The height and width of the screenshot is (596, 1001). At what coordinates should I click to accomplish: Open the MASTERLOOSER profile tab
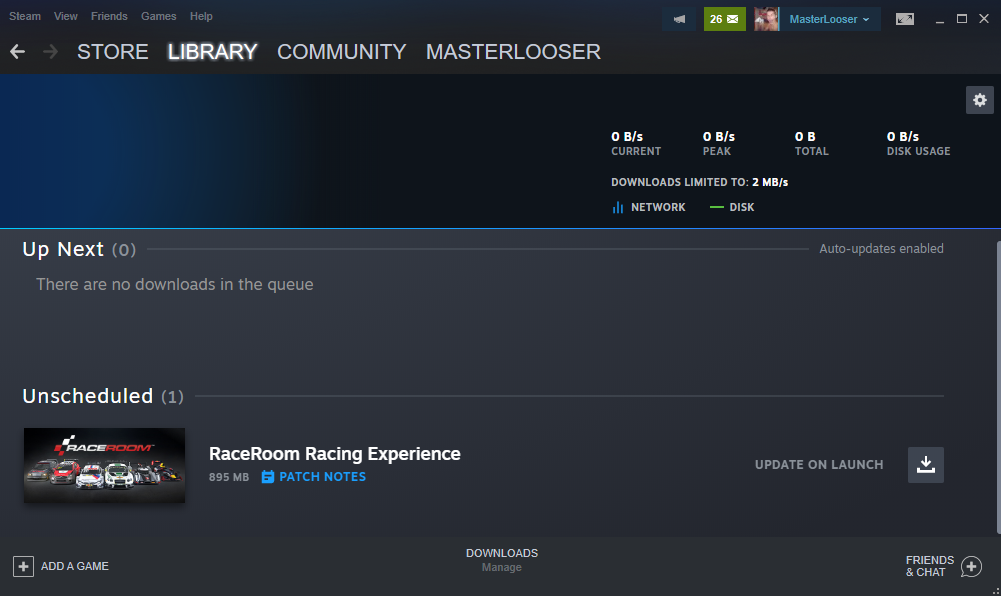pos(513,52)
